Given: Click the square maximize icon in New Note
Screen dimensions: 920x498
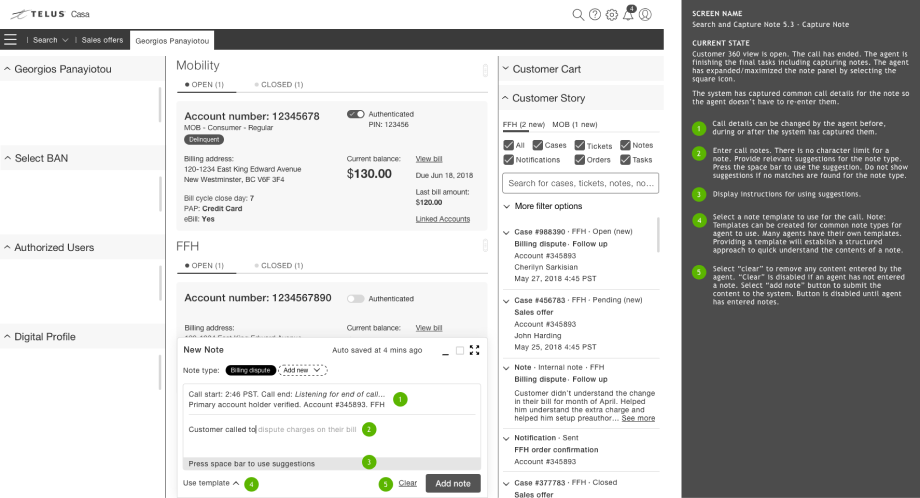Looking at the screenshot, I should [460, 350].
